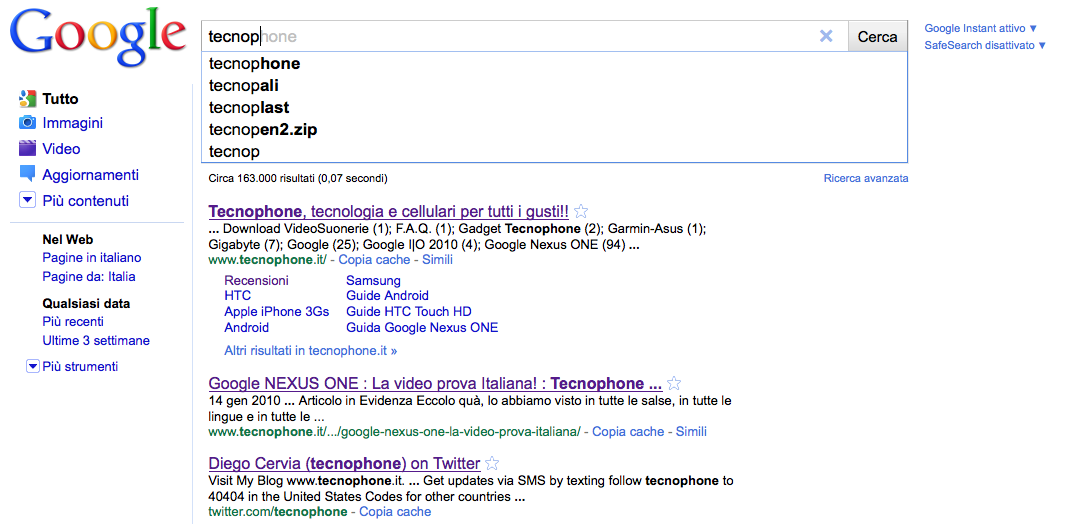Star the Tecnophone tecnologia e cellulari result
The image size is (1066, 524).
tap(581, 212)
